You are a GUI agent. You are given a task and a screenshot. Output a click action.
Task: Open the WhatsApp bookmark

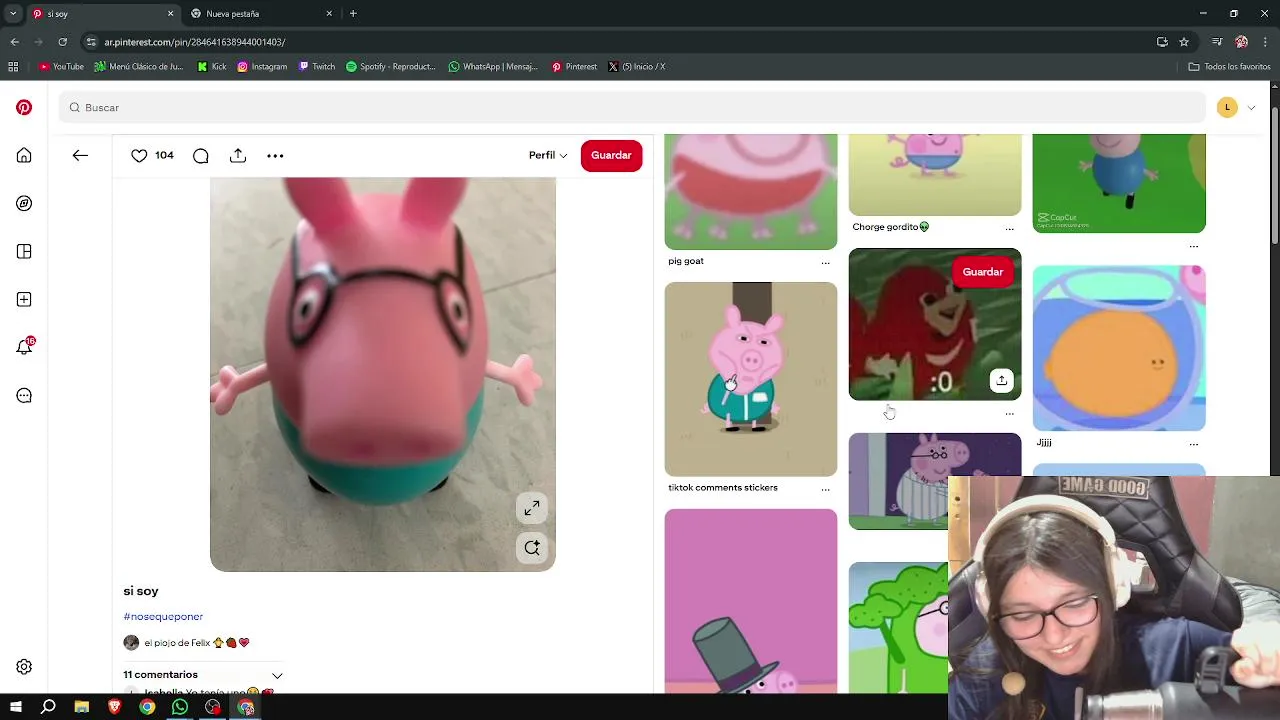click(x=493, y=67)
